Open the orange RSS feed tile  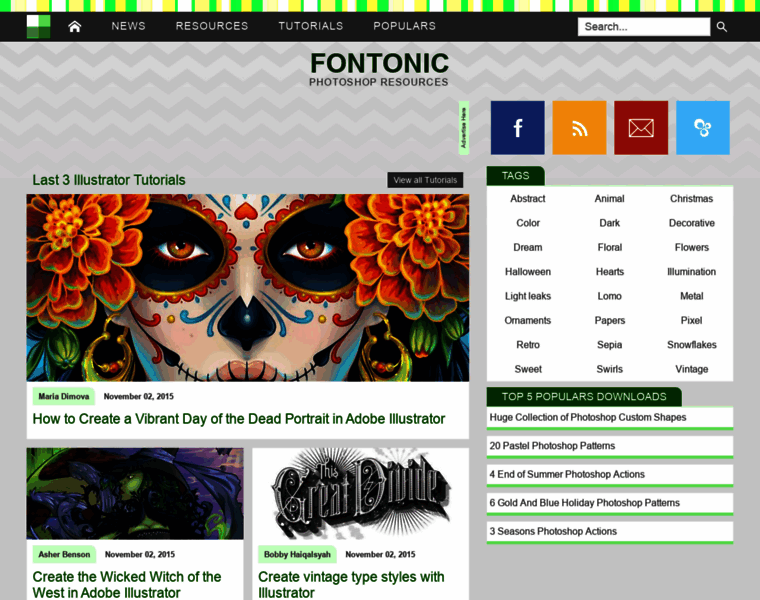pos(579,128)
